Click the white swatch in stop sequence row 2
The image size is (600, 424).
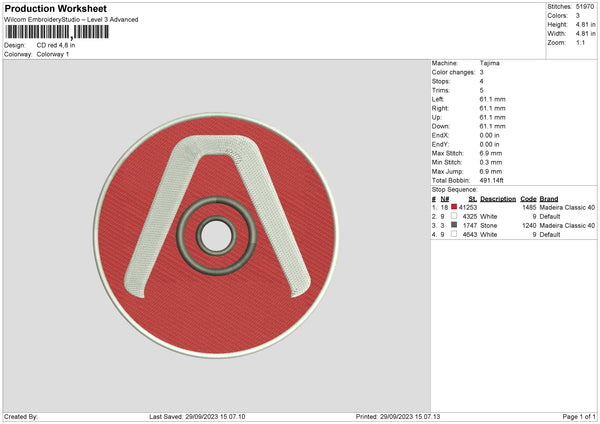(x=454, y=216)
